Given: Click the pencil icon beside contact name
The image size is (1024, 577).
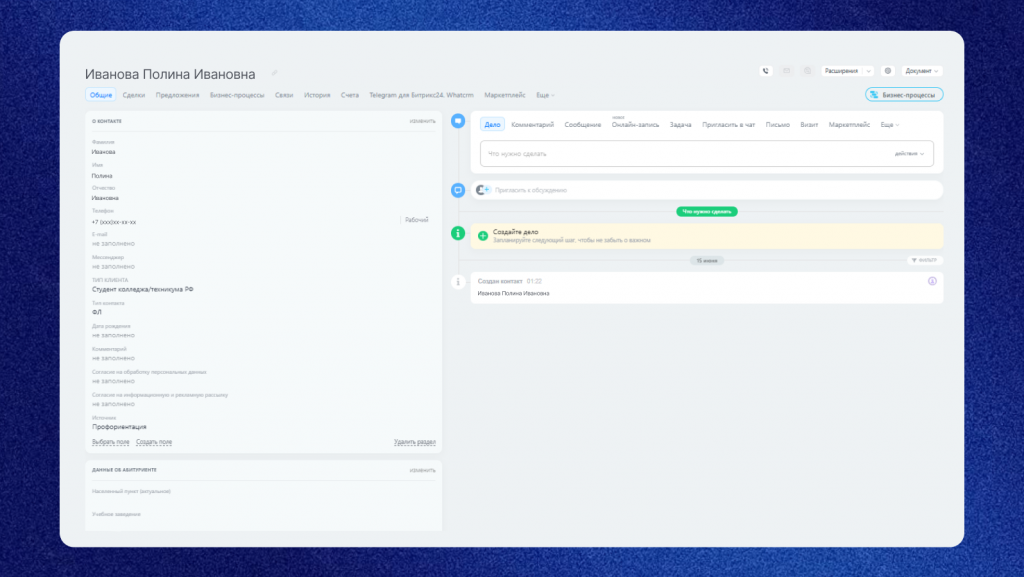Looking at the screenshot, I should (274, 73).
